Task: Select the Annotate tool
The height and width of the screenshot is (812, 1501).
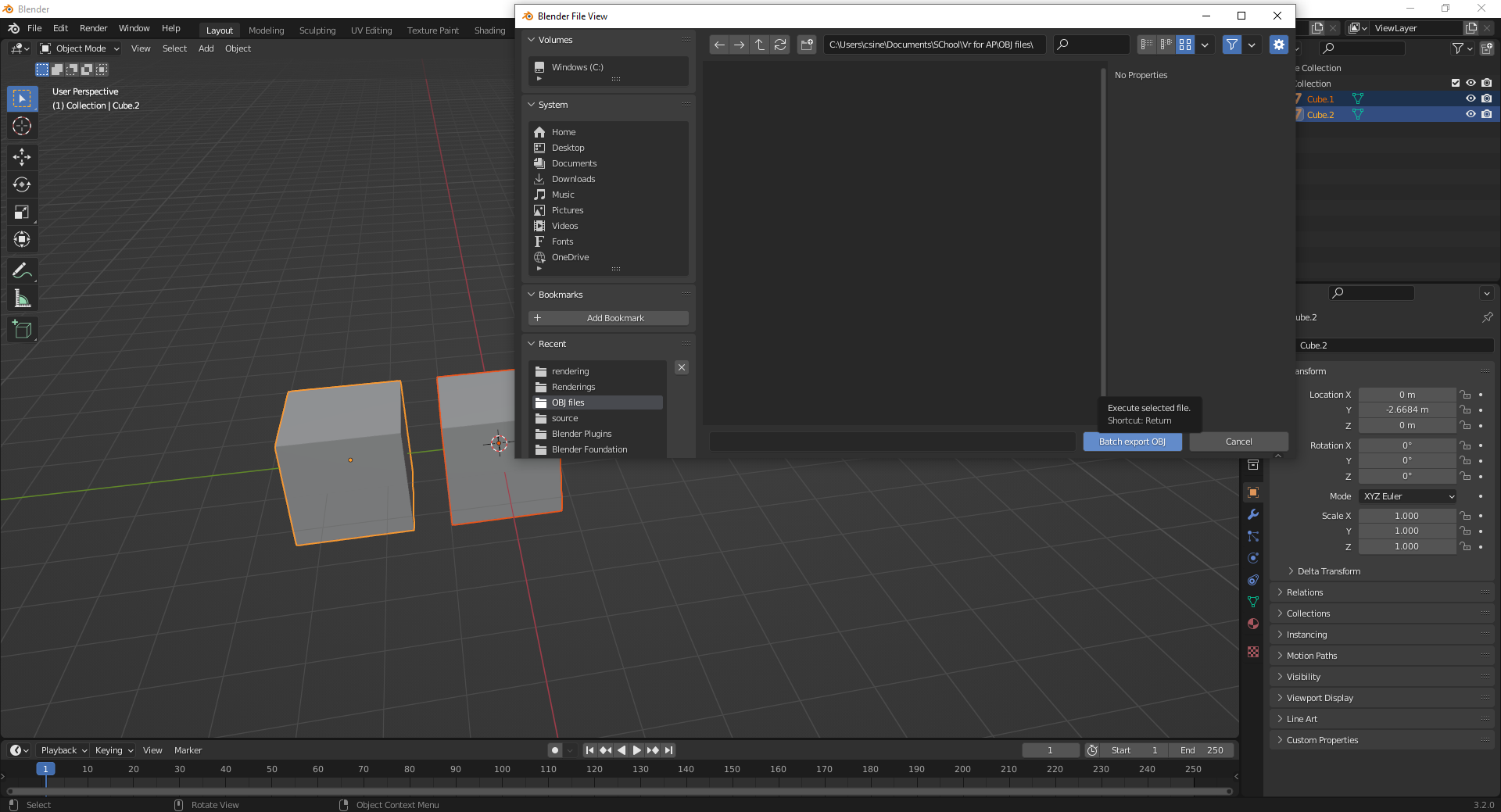Action: click(22, 271)
